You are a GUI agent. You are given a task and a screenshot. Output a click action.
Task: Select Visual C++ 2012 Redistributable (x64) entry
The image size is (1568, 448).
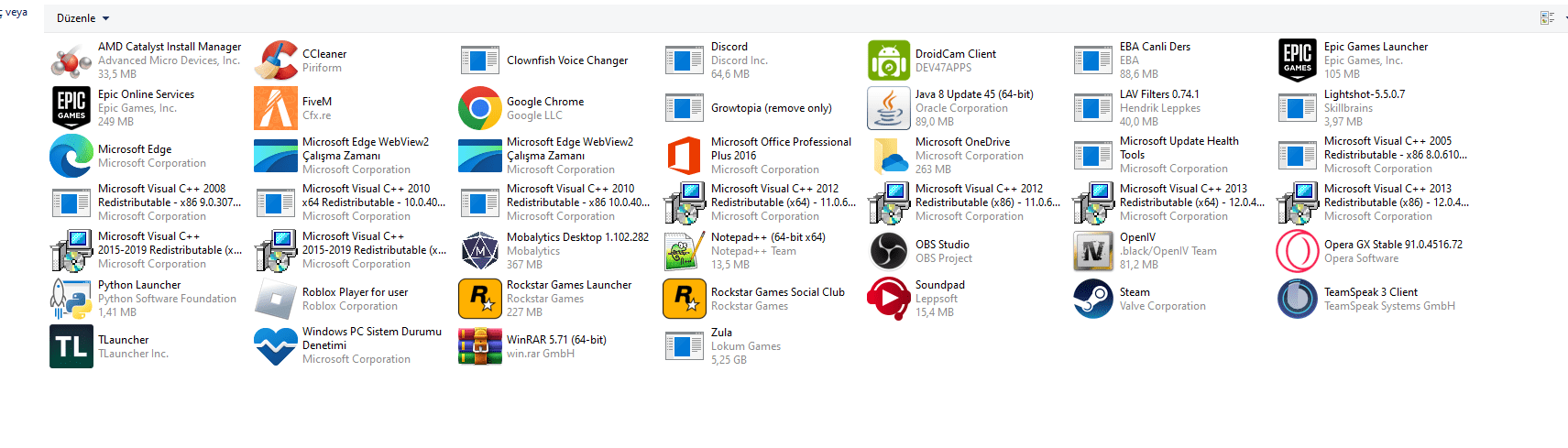click(760, 203)
